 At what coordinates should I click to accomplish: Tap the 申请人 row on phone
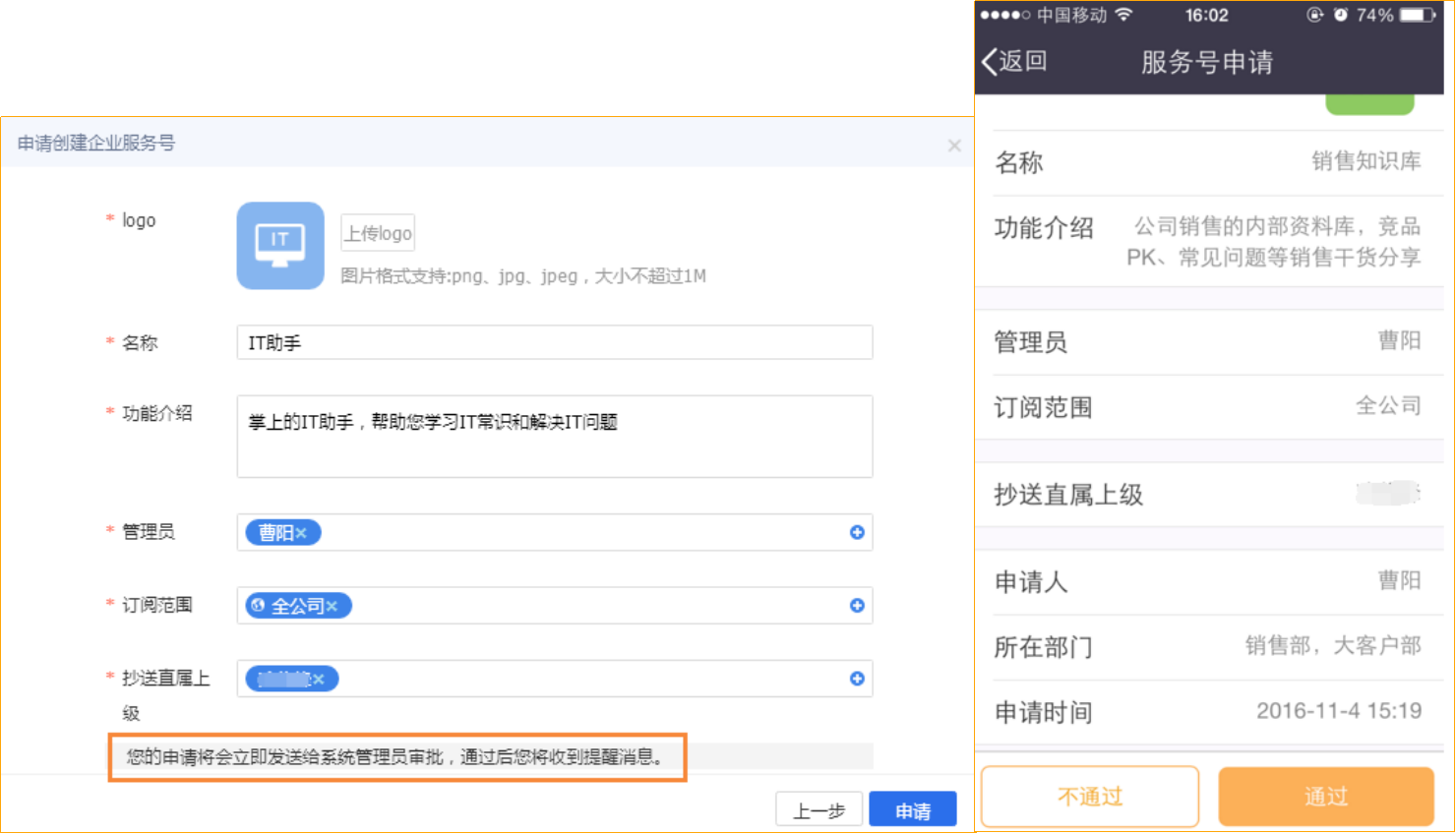[x=1209, y=581]
